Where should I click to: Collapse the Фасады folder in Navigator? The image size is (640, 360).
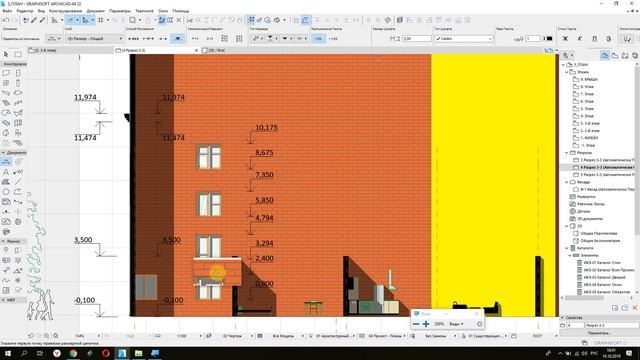[x=567, y=182]
